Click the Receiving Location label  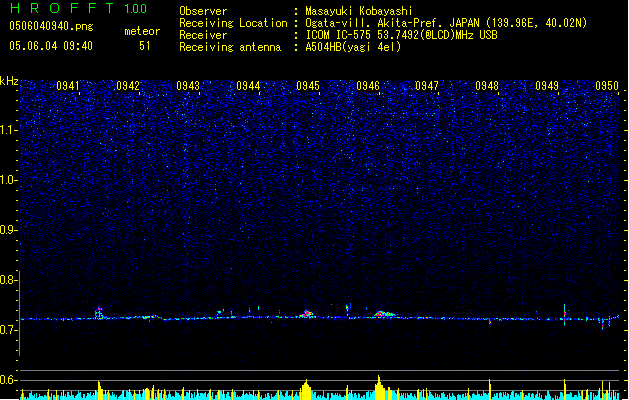(233, 23)
